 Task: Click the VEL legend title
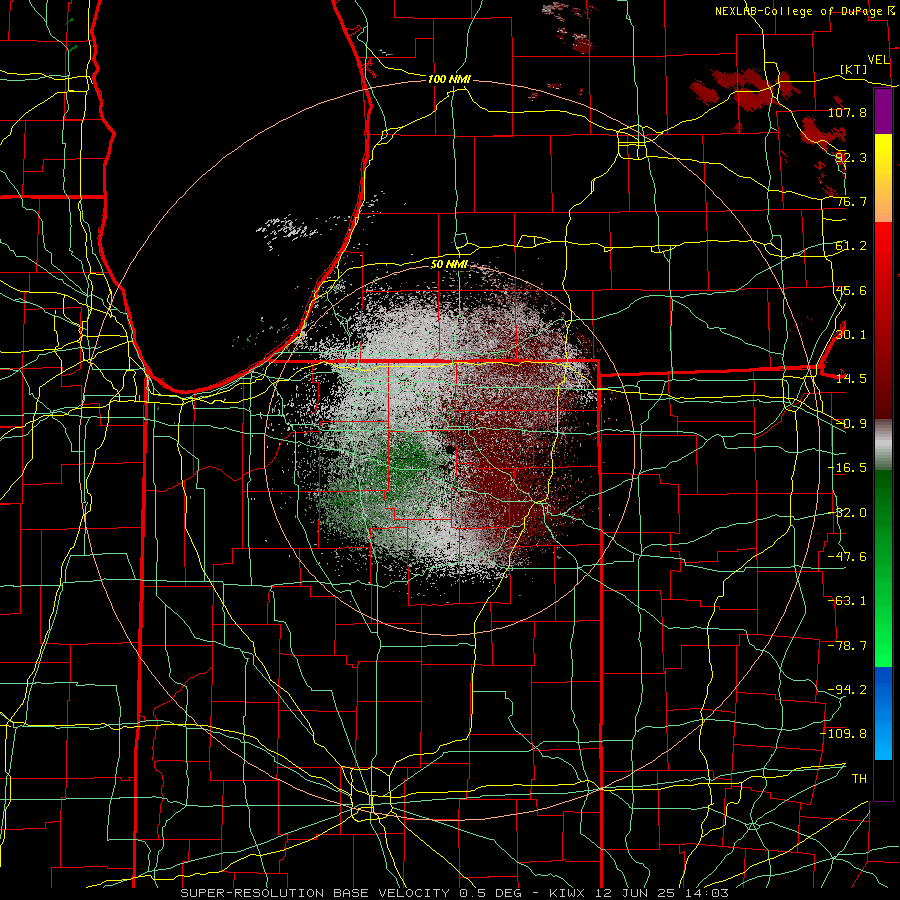coord(878,60)
